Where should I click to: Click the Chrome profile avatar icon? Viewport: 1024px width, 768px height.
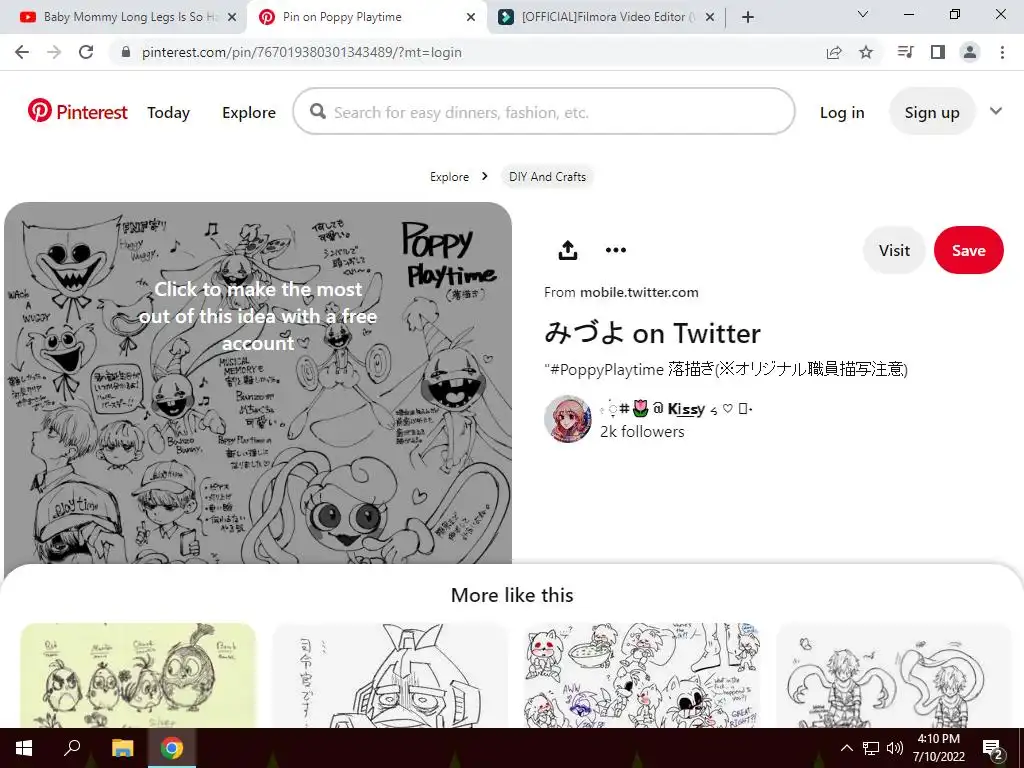pyautogui.click(x=970, y=52)
